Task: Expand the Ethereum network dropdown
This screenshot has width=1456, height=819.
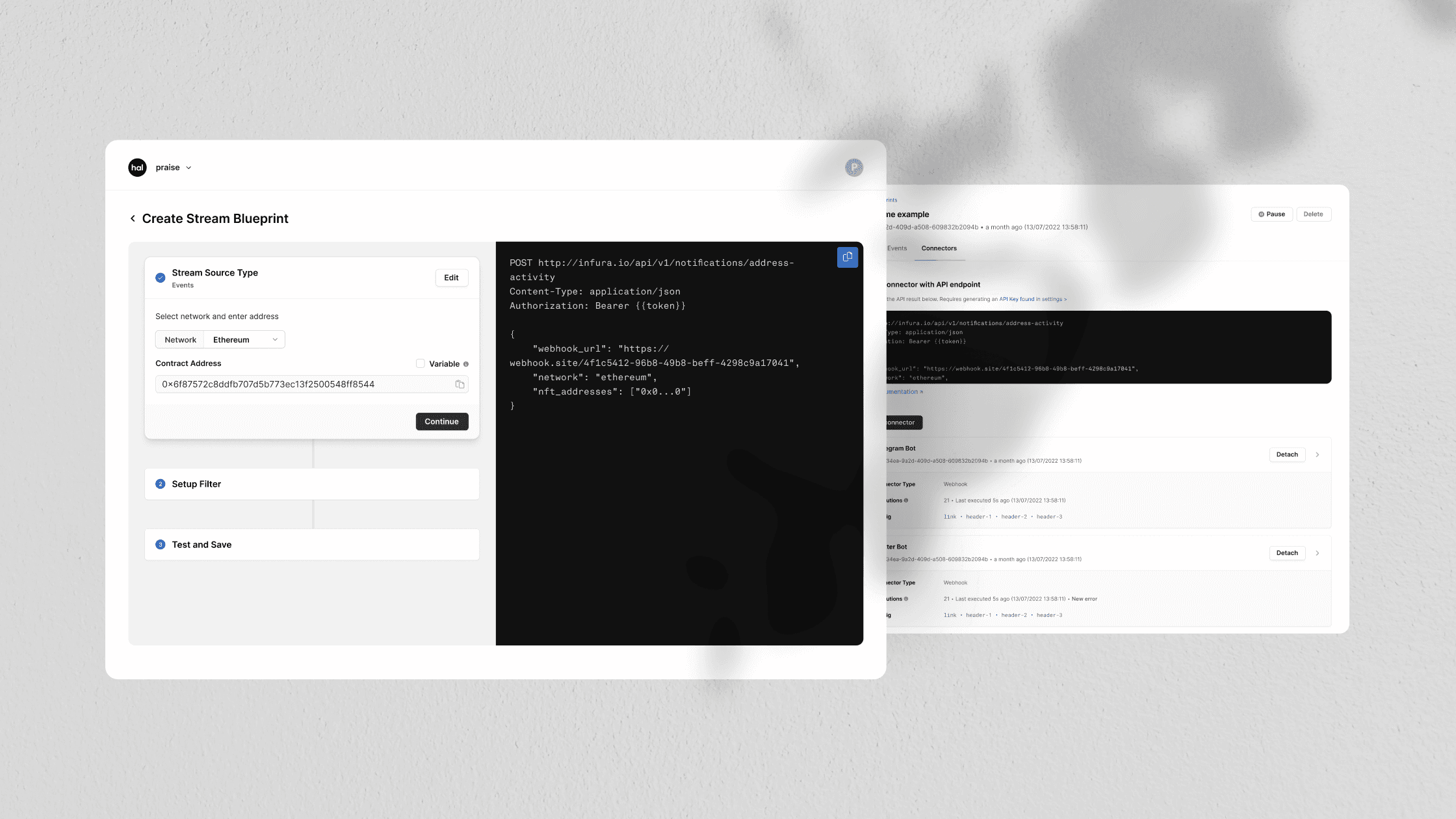Action: (244, 340)
